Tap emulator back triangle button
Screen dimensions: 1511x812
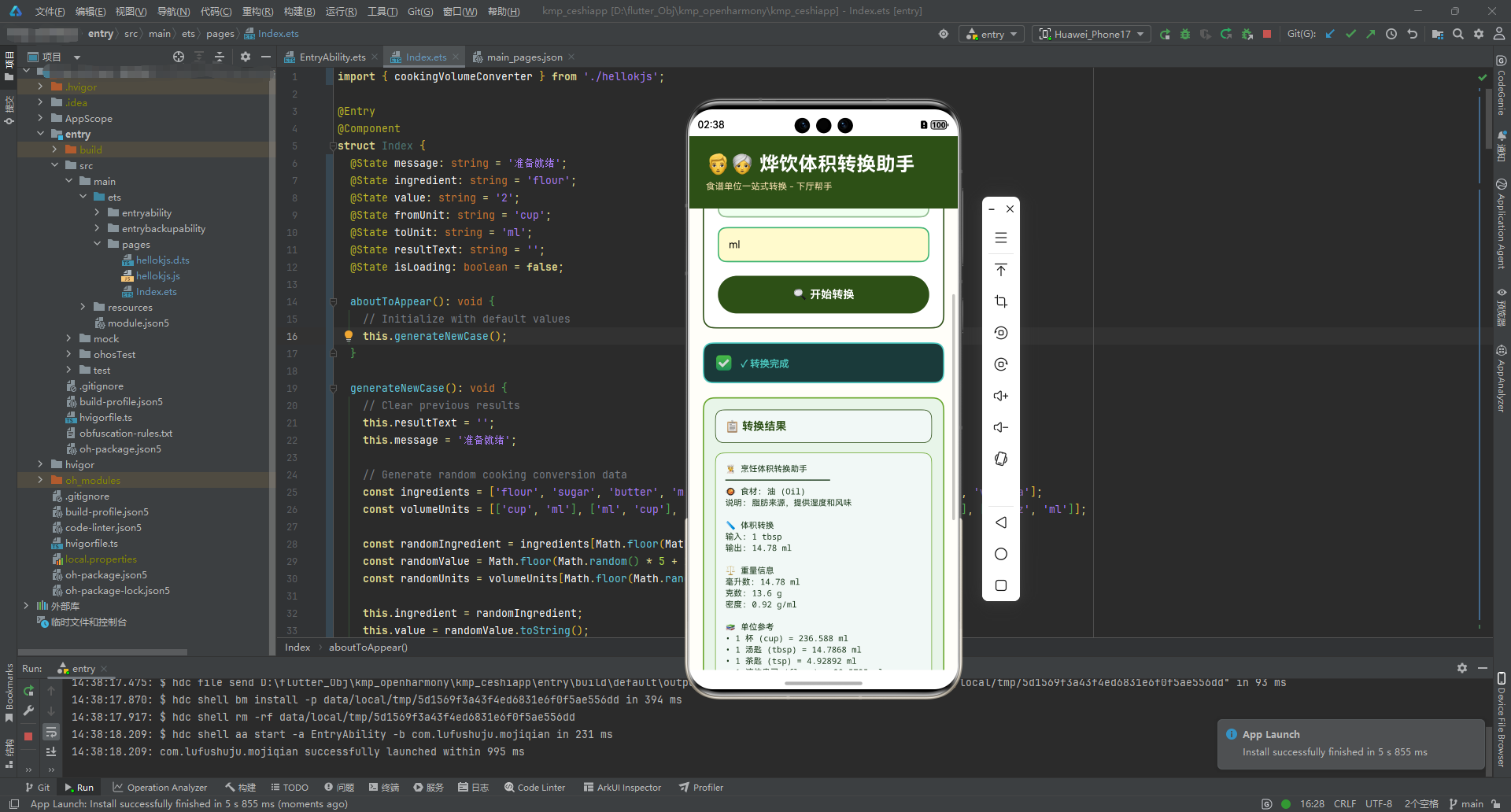1001,522
